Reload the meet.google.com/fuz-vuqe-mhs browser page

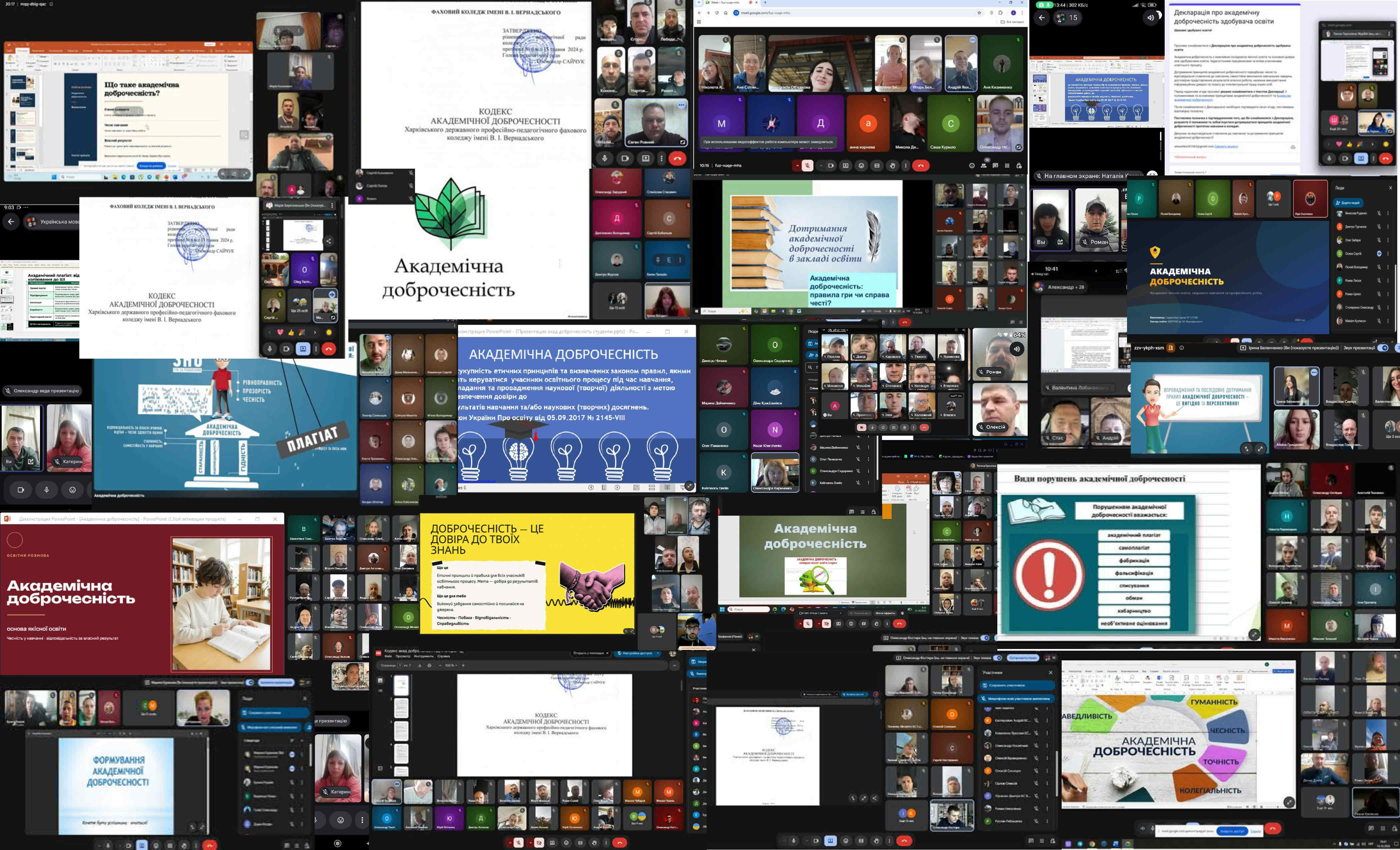click(x=717, y=13)
